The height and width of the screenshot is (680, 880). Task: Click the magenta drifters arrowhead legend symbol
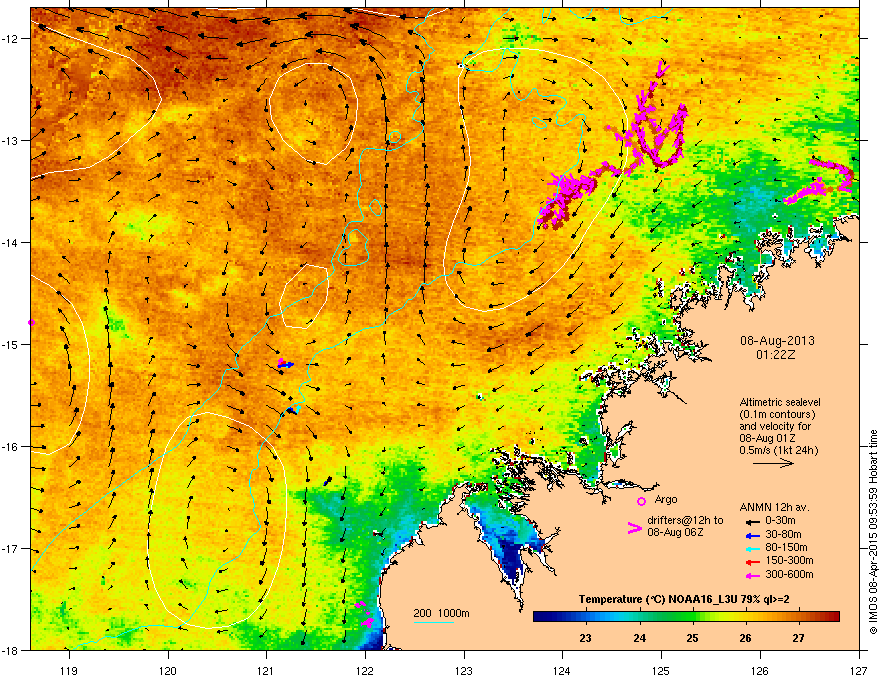tap(634, 528)
